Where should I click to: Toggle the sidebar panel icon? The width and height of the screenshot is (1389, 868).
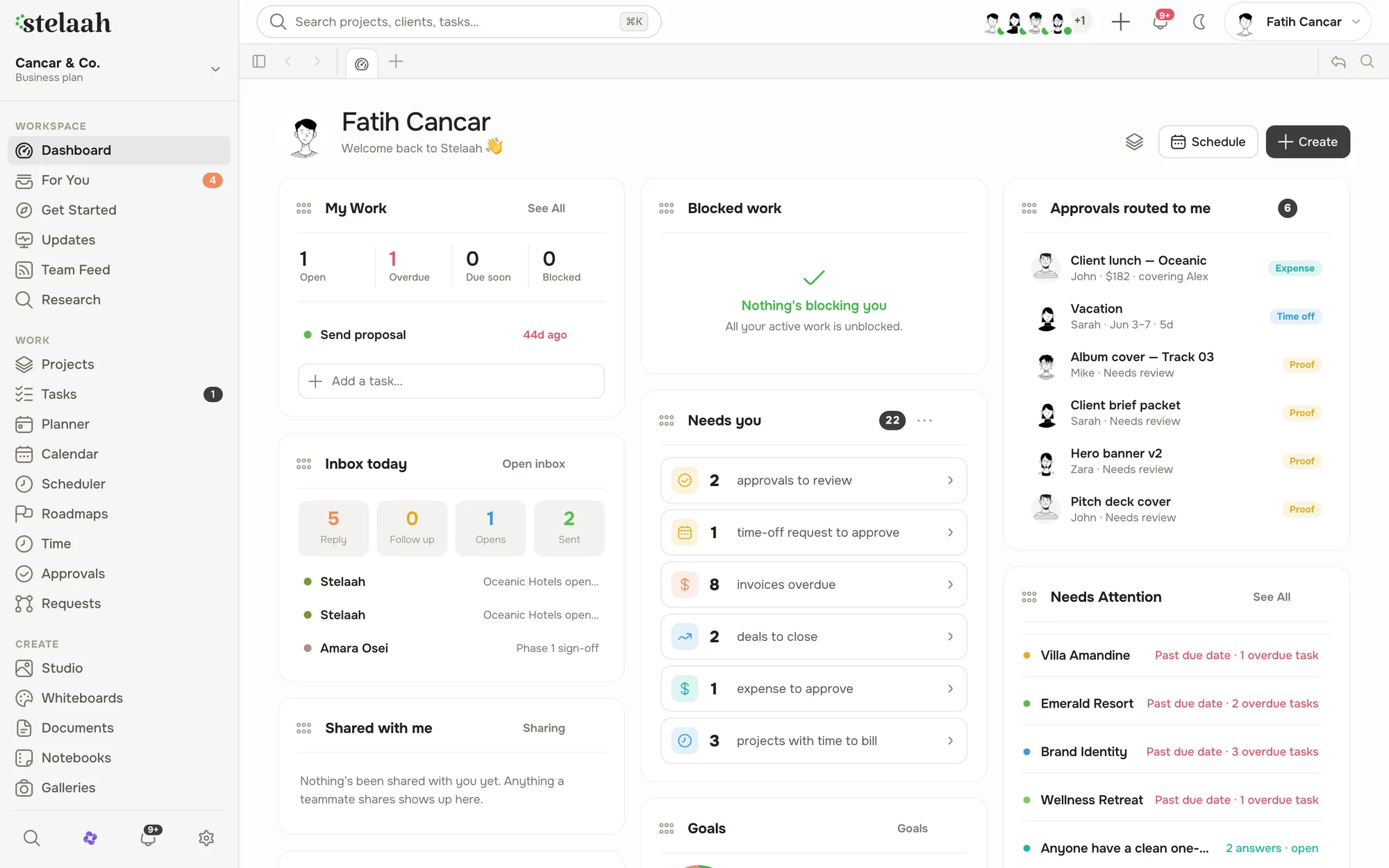pos(259,61)
